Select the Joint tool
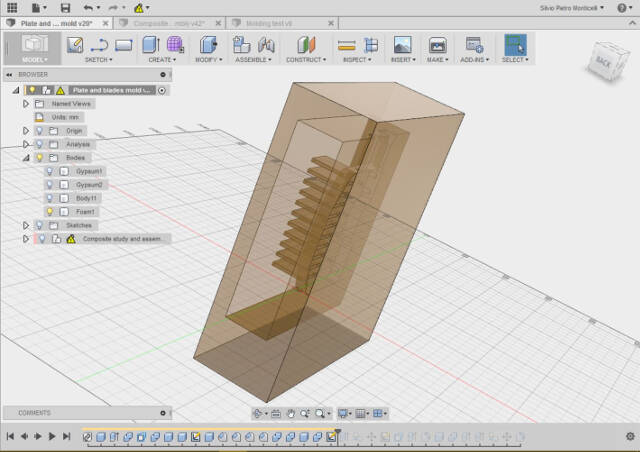The image size is (640, 452). [x=266, y=45]
